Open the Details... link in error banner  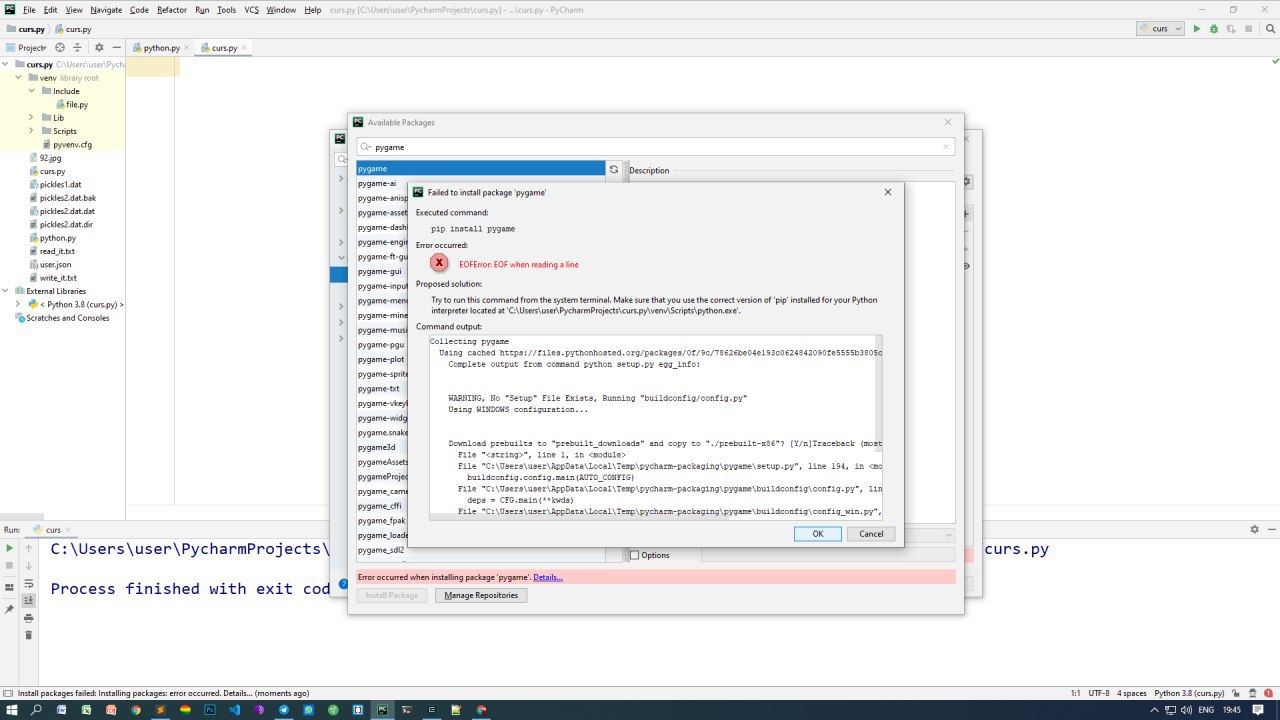548,577
